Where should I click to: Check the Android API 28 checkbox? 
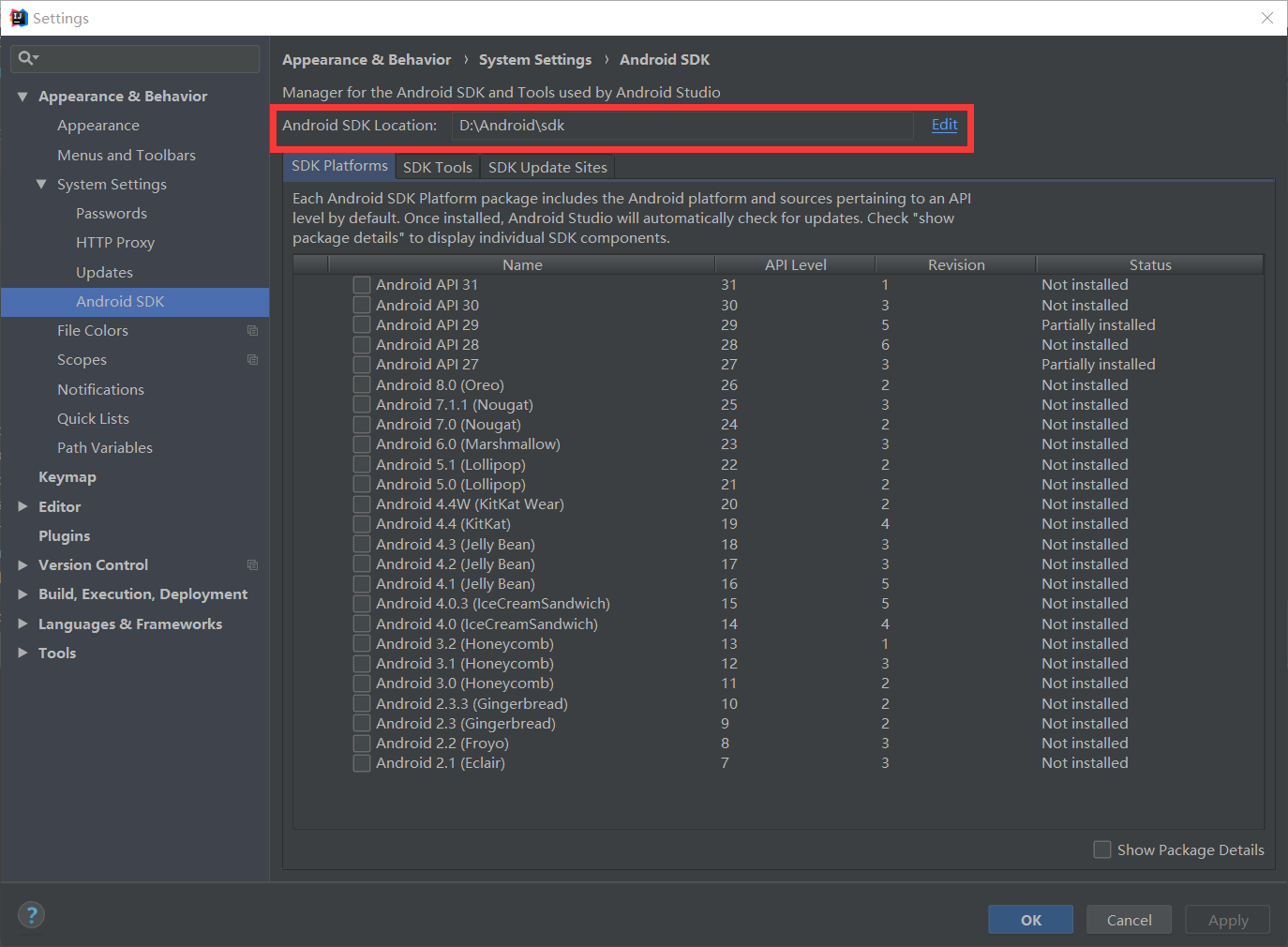tap(361, 344)
